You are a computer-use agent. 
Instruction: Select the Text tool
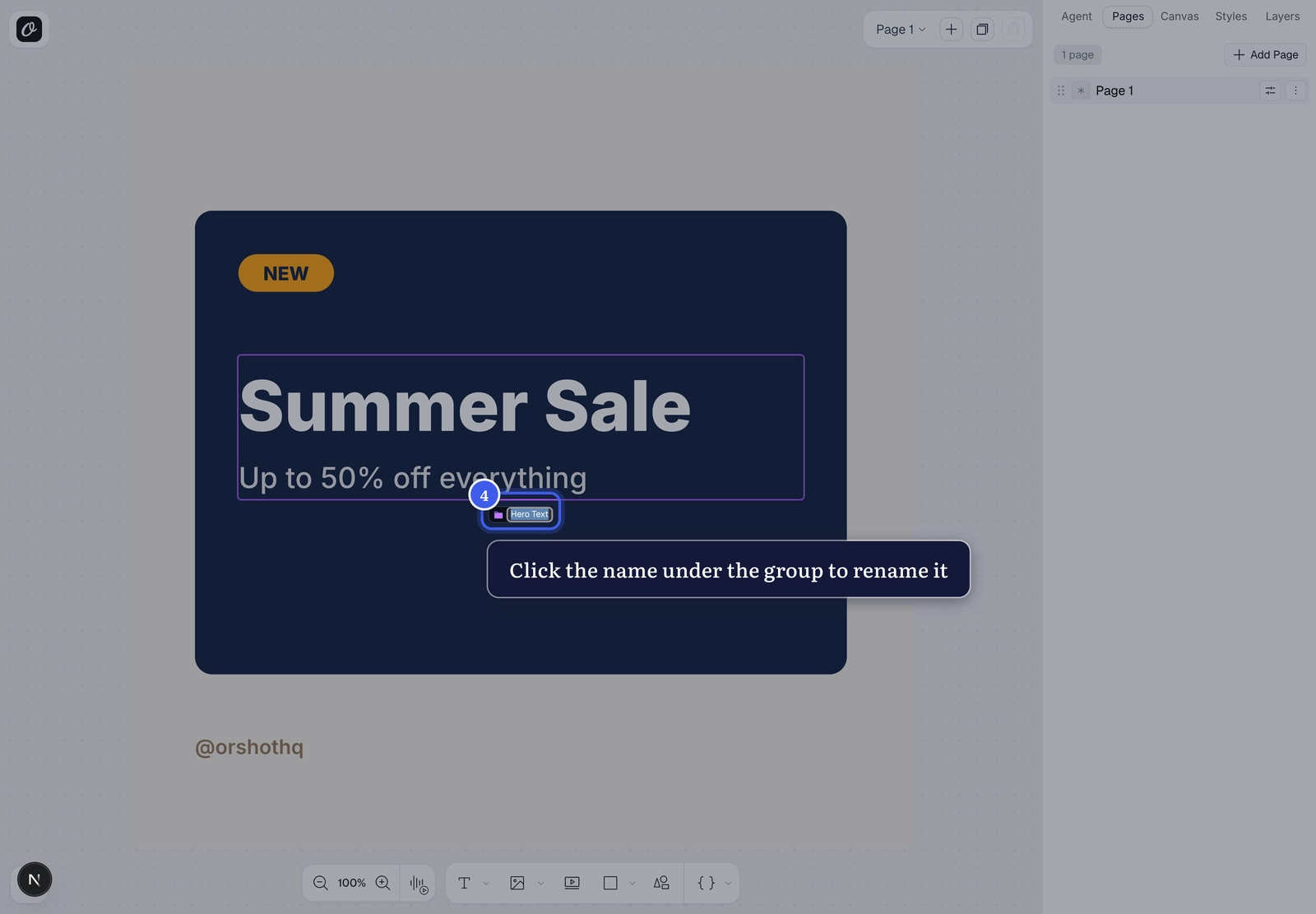click(464, 883)
